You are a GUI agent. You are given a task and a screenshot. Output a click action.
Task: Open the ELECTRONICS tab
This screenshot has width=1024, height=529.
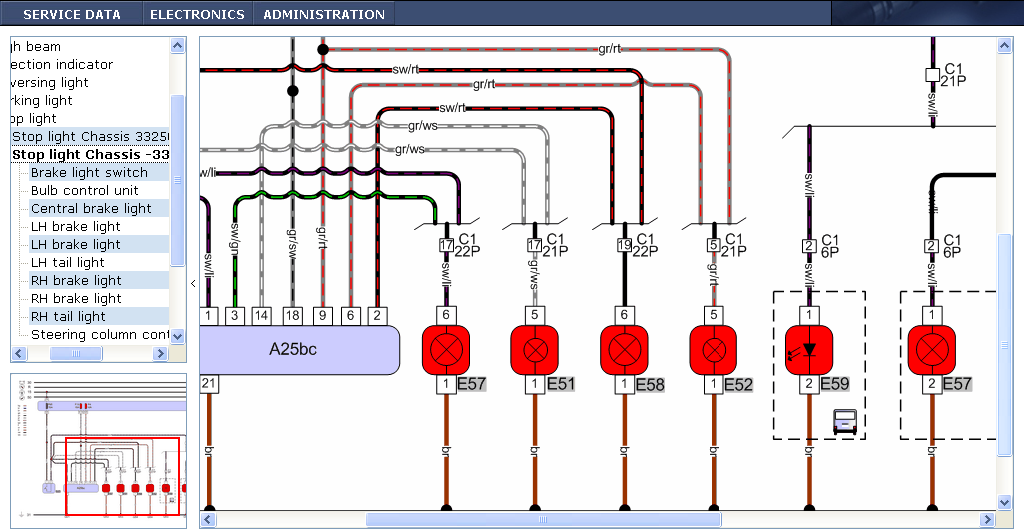pyautogui.click(x=197, y=14)
